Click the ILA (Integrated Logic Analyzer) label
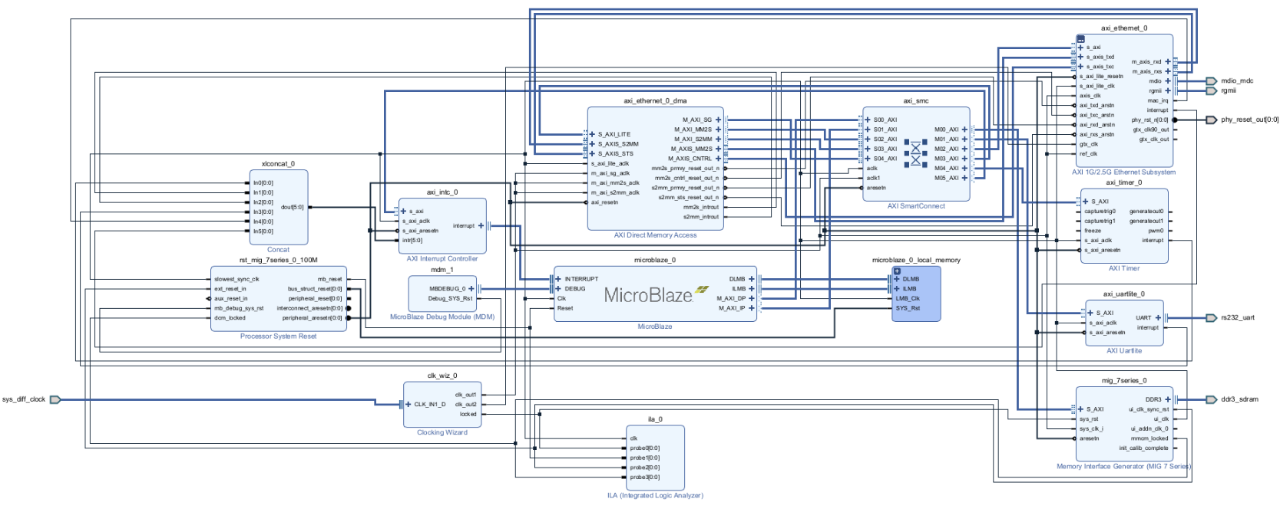 (655, 495)
